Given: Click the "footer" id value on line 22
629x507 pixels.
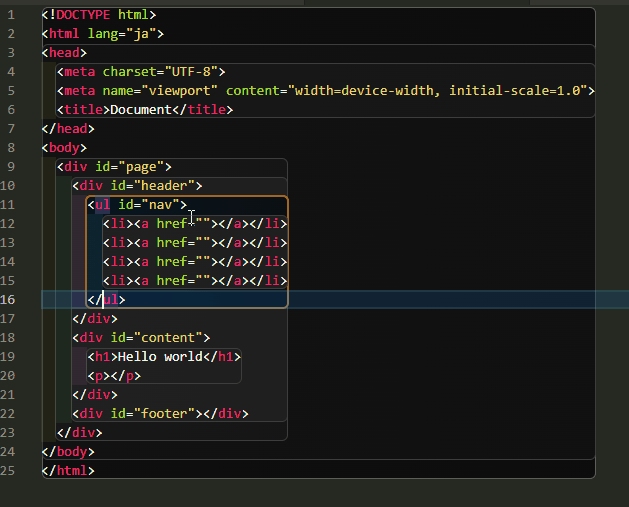Looking at the screenshot, I should (x=166, y=413).
